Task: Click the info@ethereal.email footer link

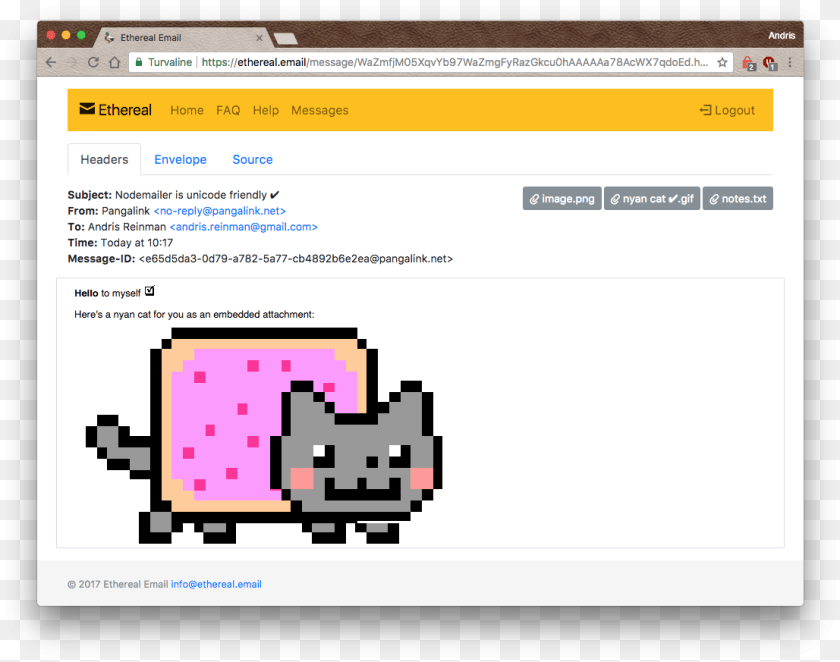Action: tap(216, 584)
